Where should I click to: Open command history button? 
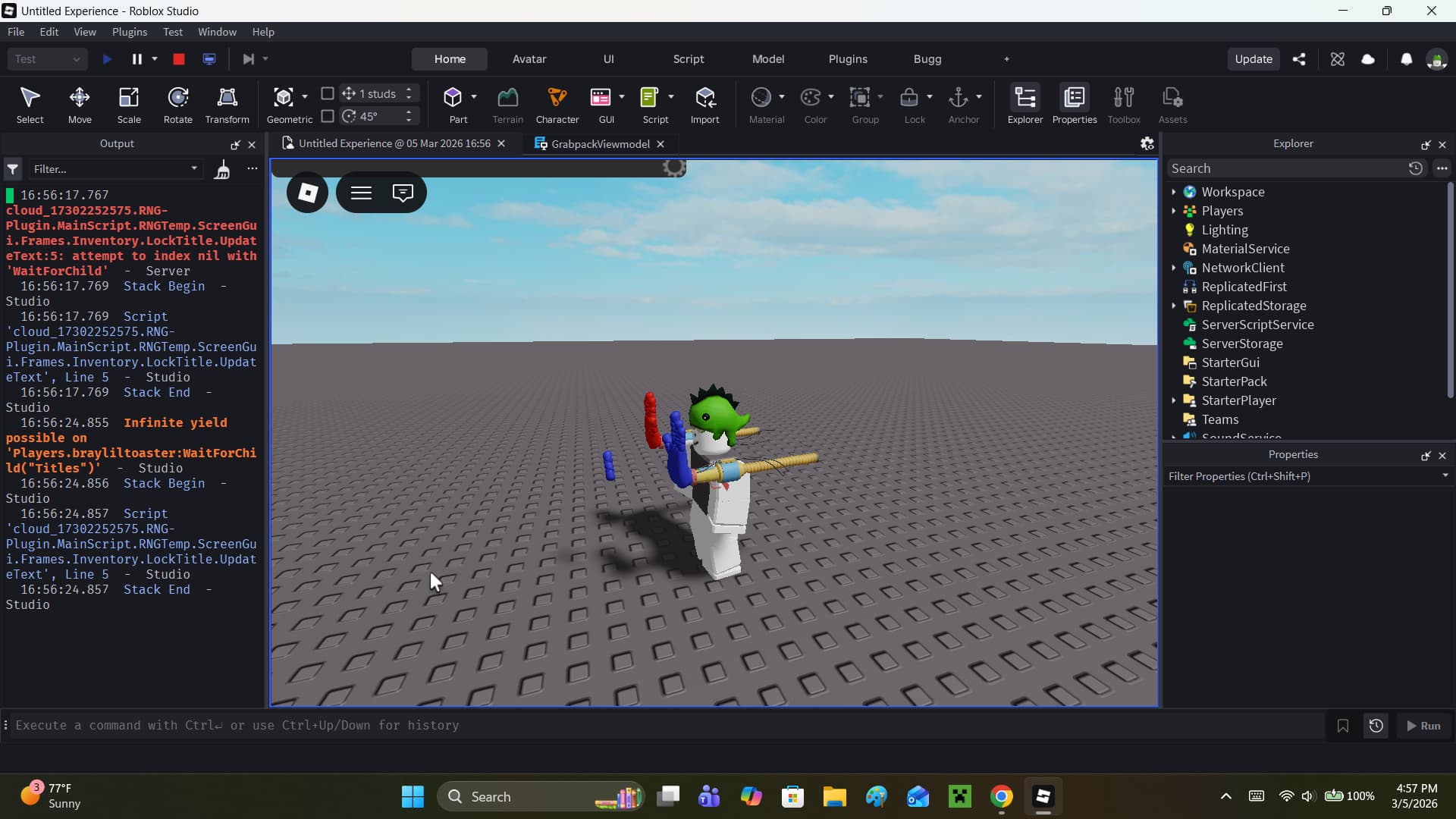[x=1376, y=726]
